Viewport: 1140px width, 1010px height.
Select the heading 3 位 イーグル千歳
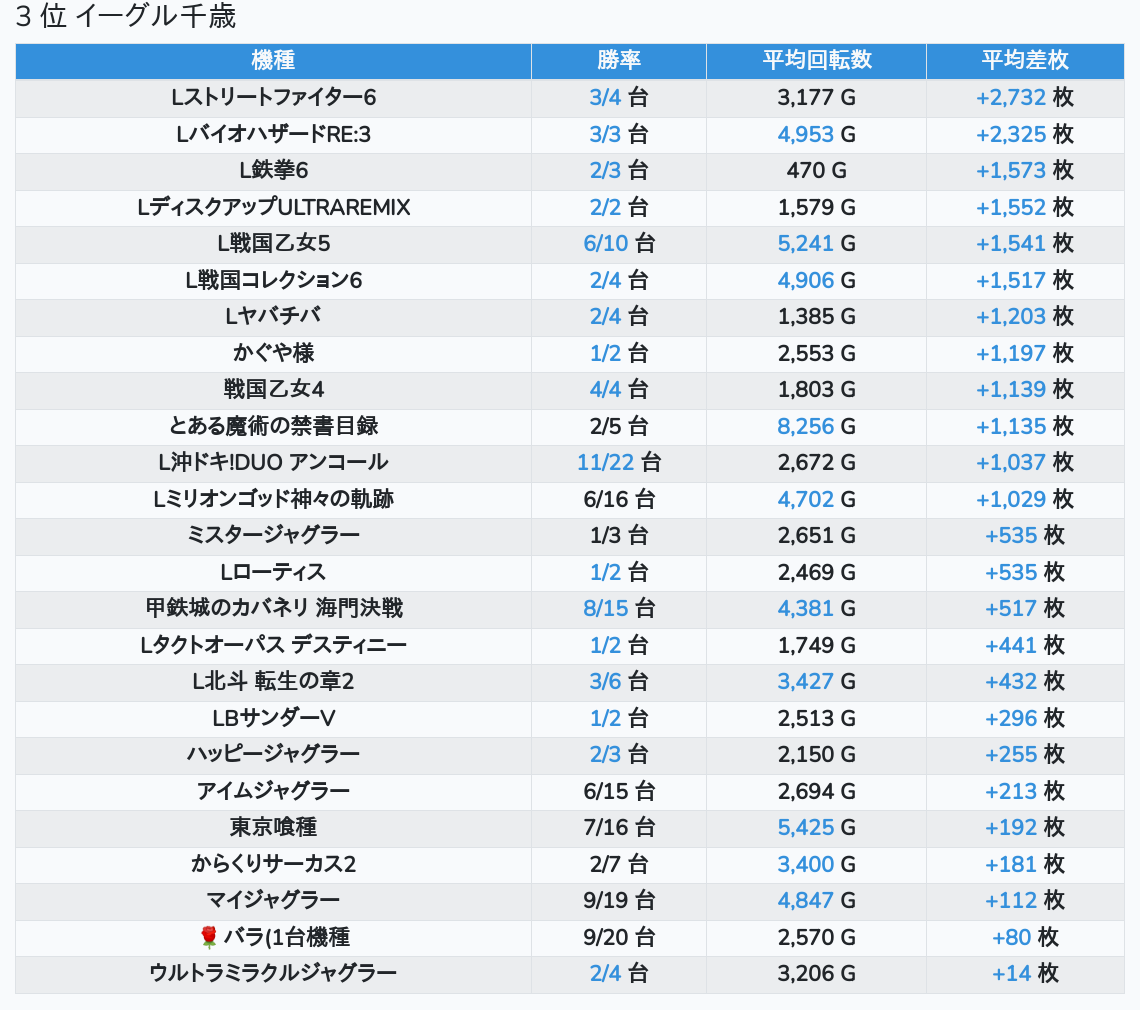pyautogui.click(x=126, y=17)
